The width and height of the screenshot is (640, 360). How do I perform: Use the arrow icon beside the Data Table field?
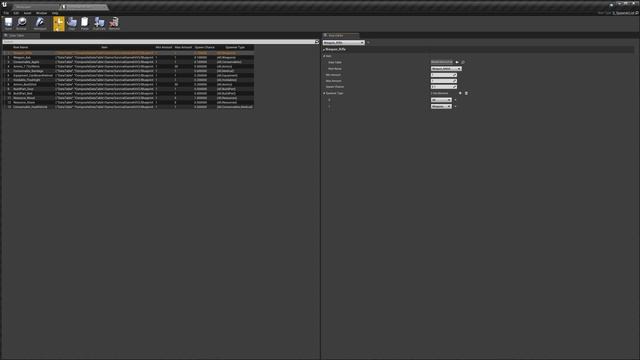pyautogui.click(x=457, y=62)
